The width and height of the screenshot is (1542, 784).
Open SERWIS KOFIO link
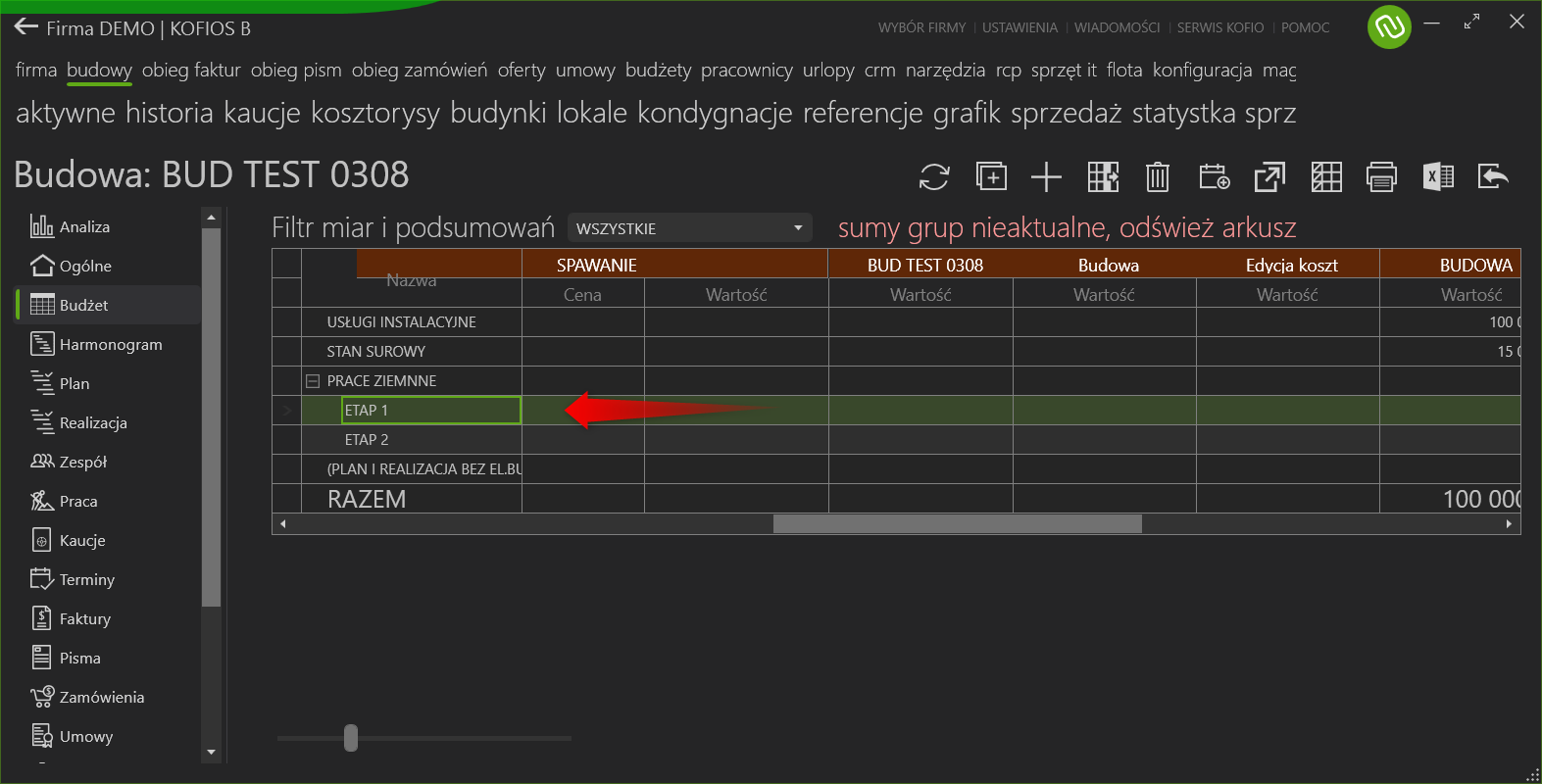click(x=1220, y=27)
